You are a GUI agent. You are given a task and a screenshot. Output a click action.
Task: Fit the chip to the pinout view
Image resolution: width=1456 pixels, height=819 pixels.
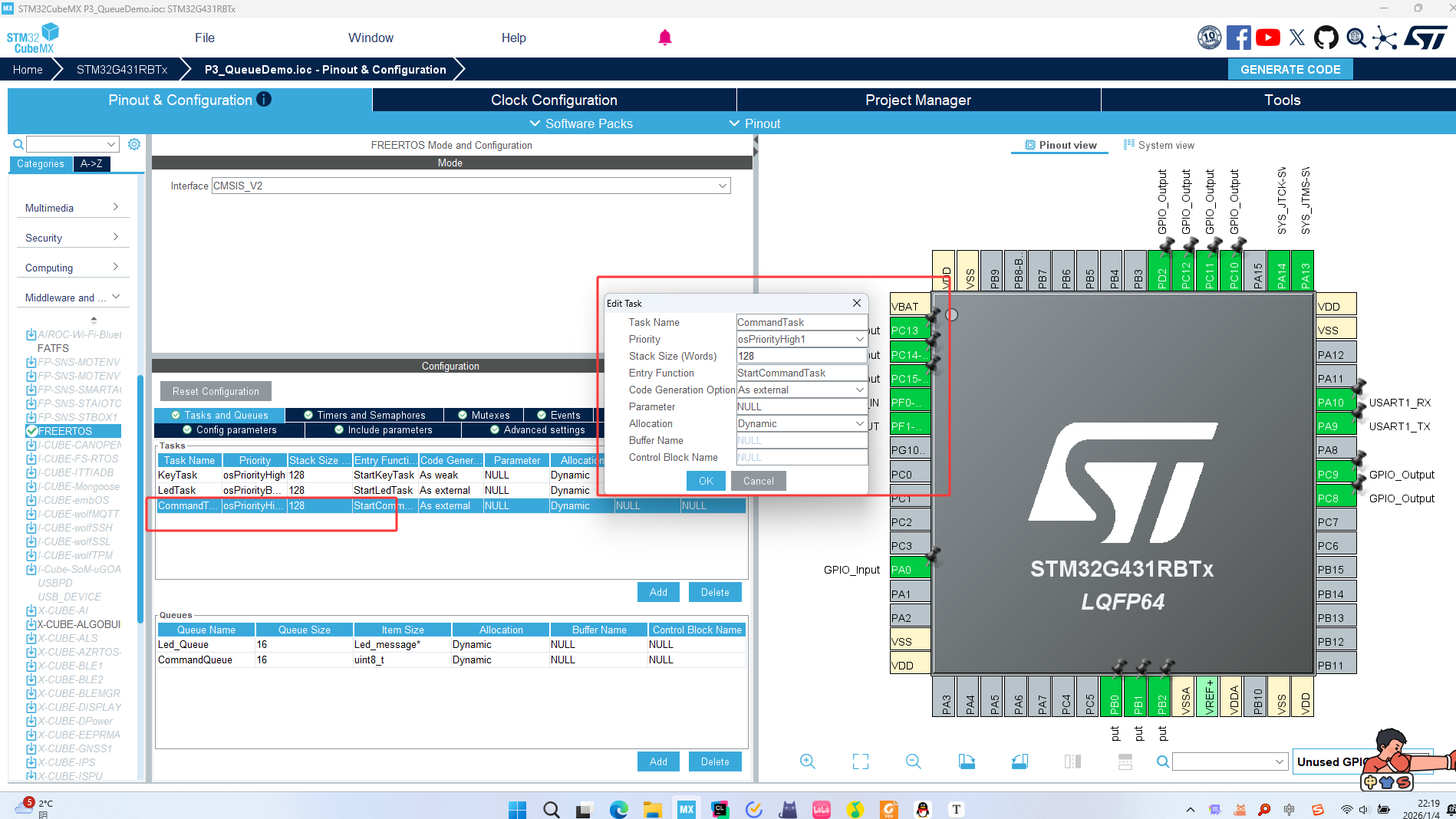point(861,761)
